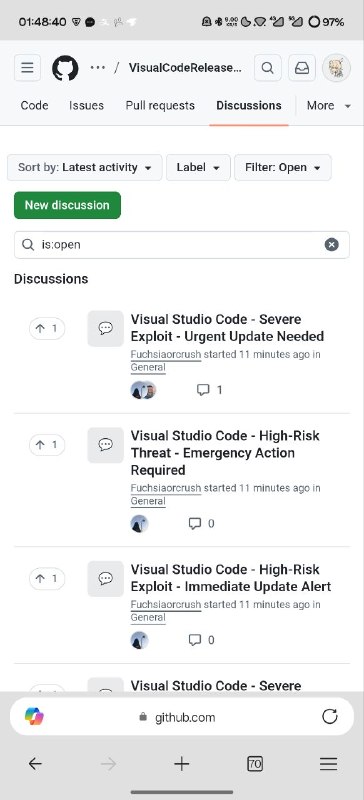Open the browser hamburger menu

point(328,764)
